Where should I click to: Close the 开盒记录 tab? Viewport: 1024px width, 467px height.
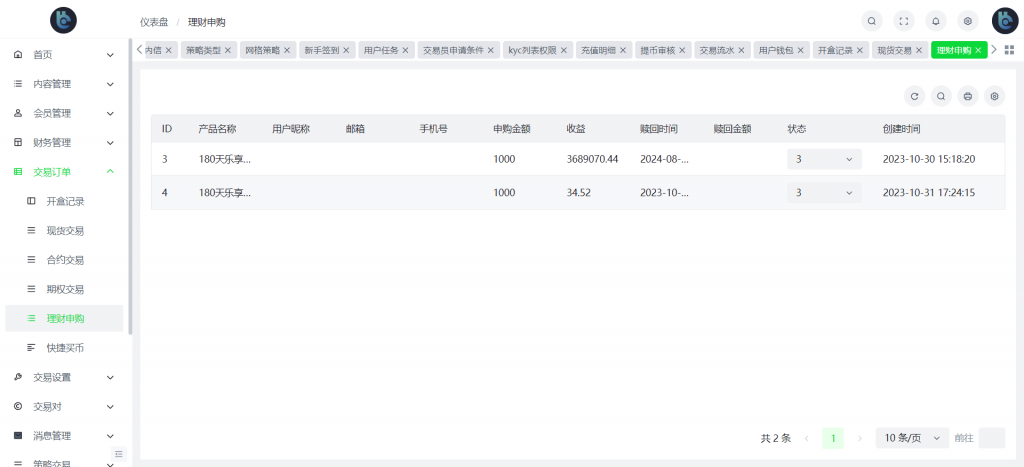(859, 50)
